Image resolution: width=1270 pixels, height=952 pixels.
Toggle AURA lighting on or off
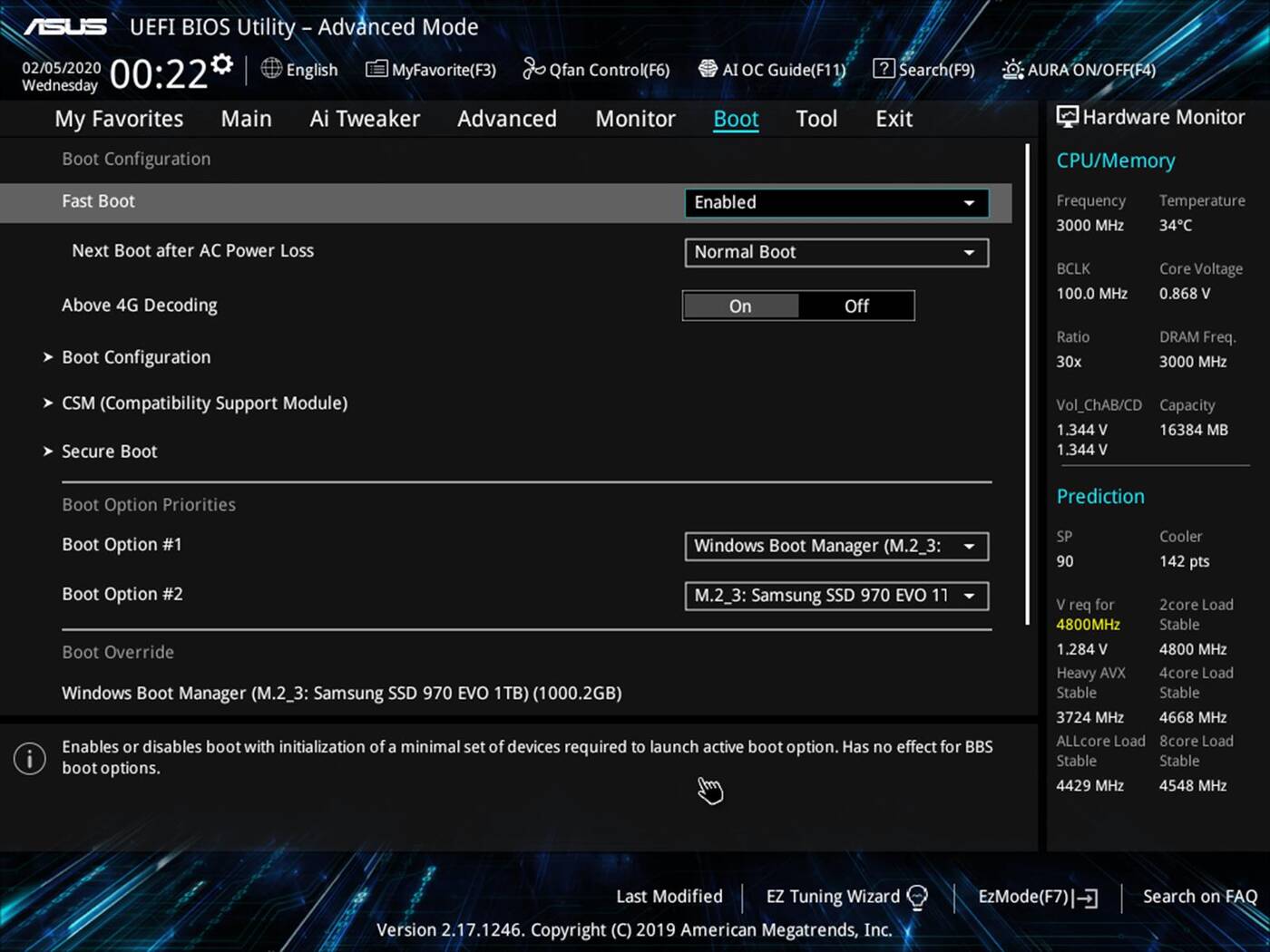pos(1078,69)
